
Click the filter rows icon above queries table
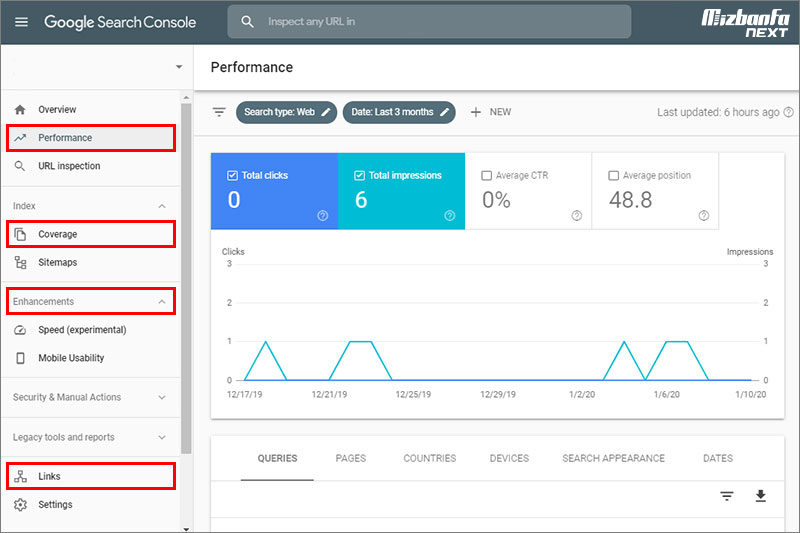tap(727, 496)
